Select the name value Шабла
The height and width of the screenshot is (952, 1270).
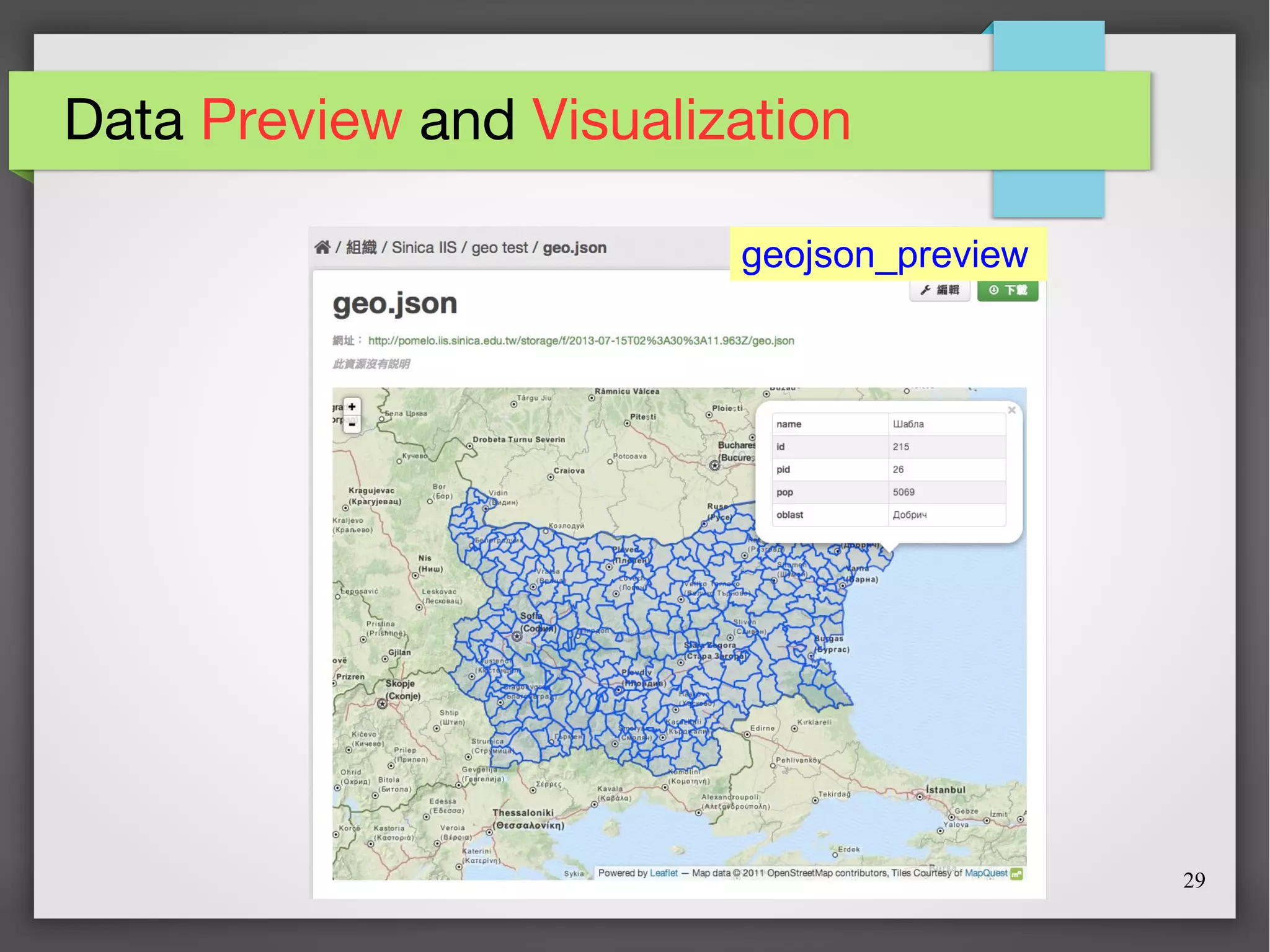pos(908,424)
